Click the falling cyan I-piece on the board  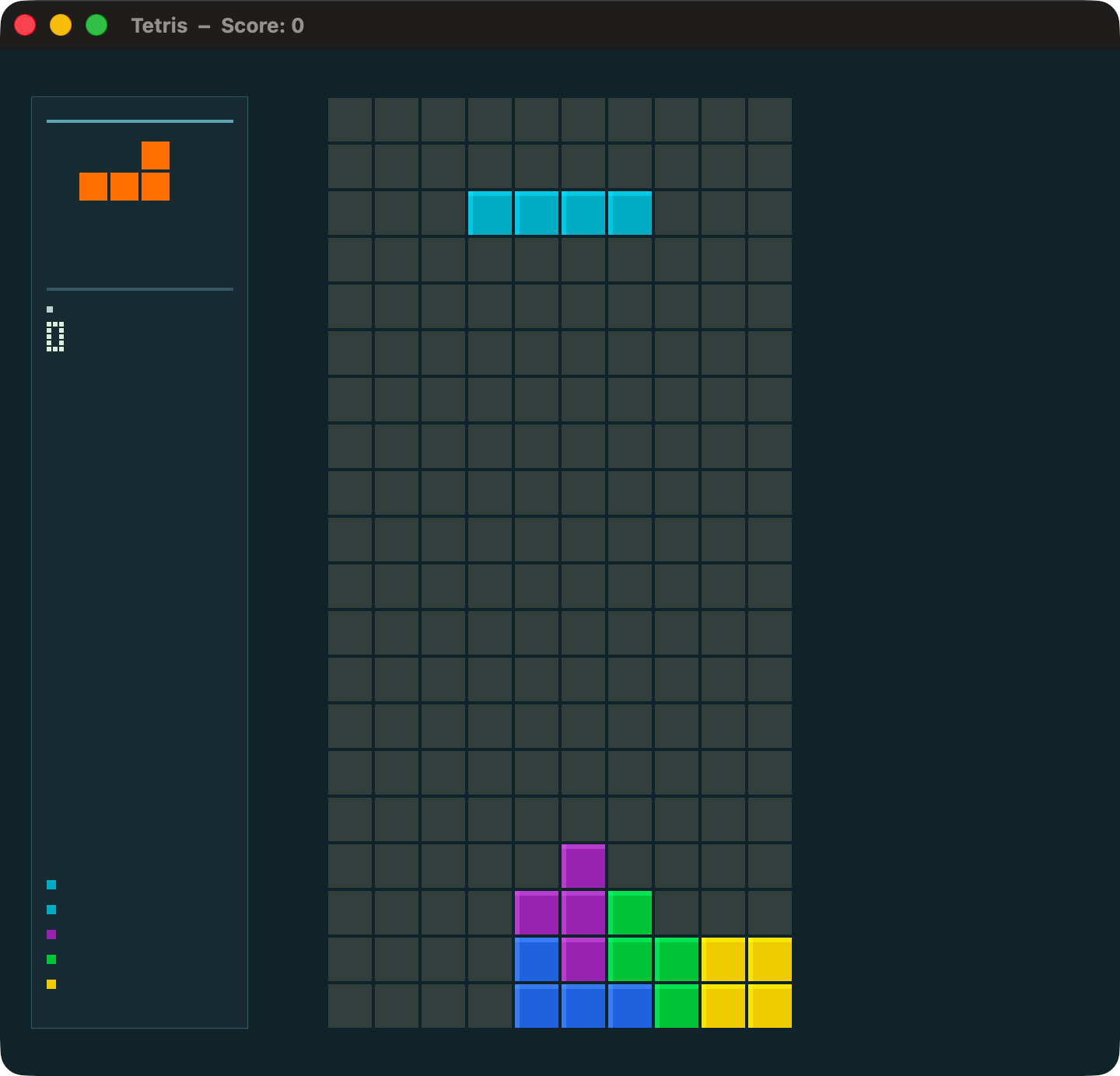pyautogui.click(x=560, y=212)
